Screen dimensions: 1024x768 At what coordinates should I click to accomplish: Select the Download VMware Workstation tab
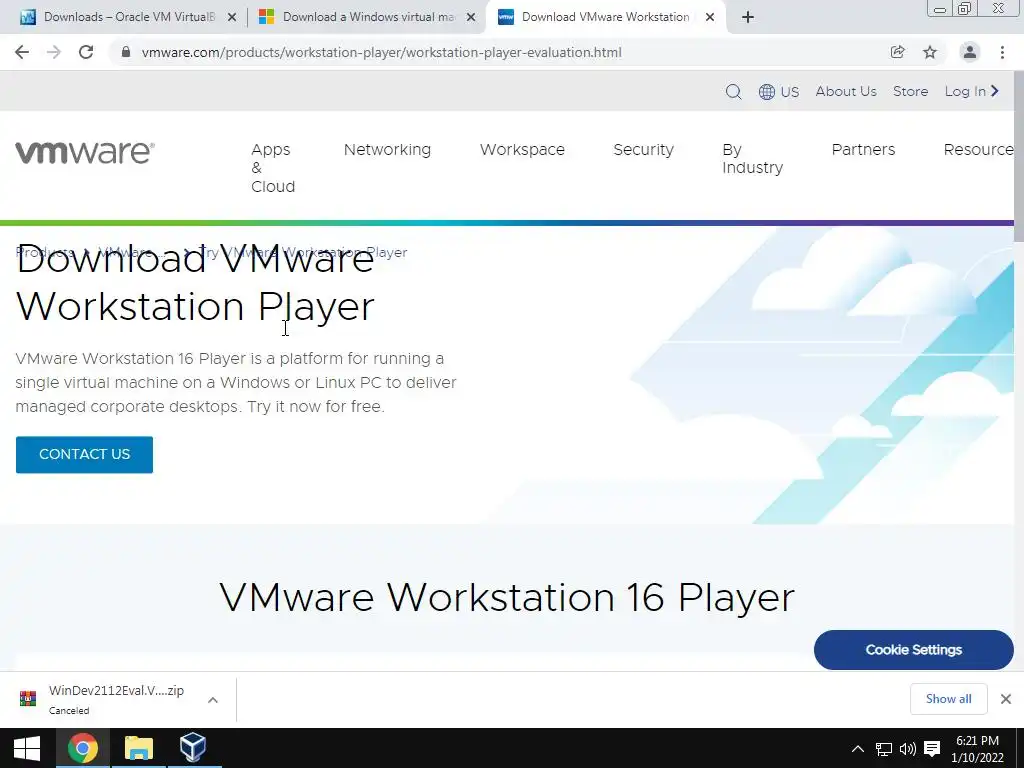click(x=604, y=17)
